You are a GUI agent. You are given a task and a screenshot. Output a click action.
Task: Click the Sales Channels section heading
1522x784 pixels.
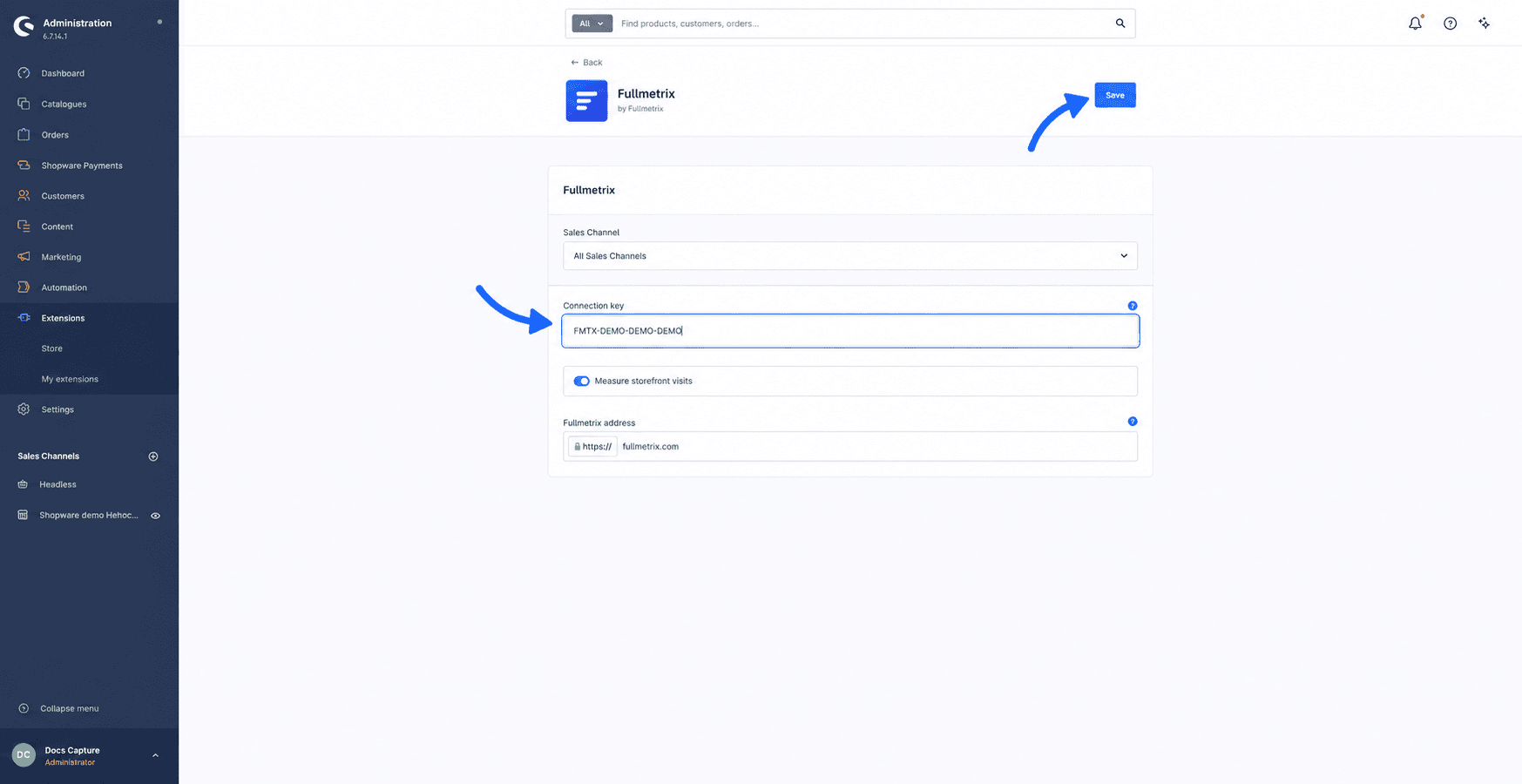(49, 456)
